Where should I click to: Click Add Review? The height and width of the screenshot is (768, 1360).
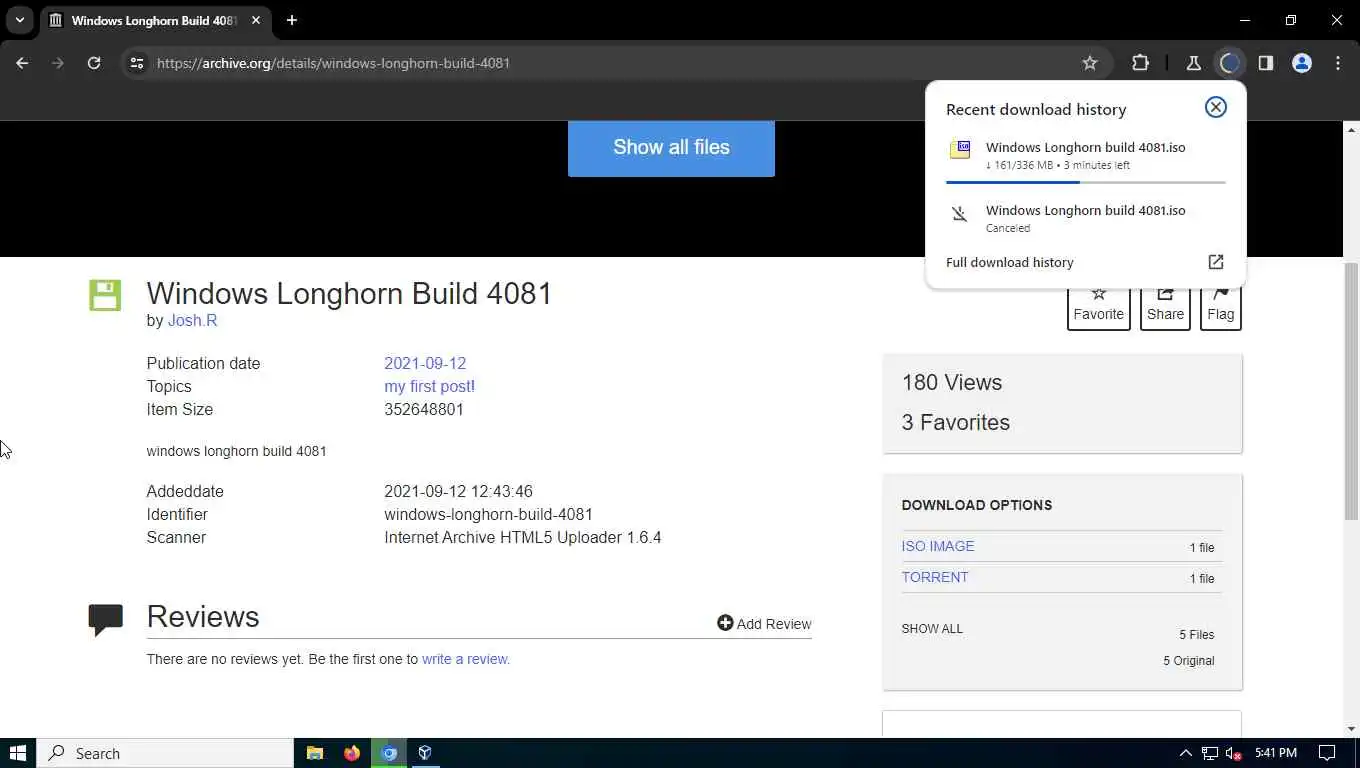[x=764, y=624]
